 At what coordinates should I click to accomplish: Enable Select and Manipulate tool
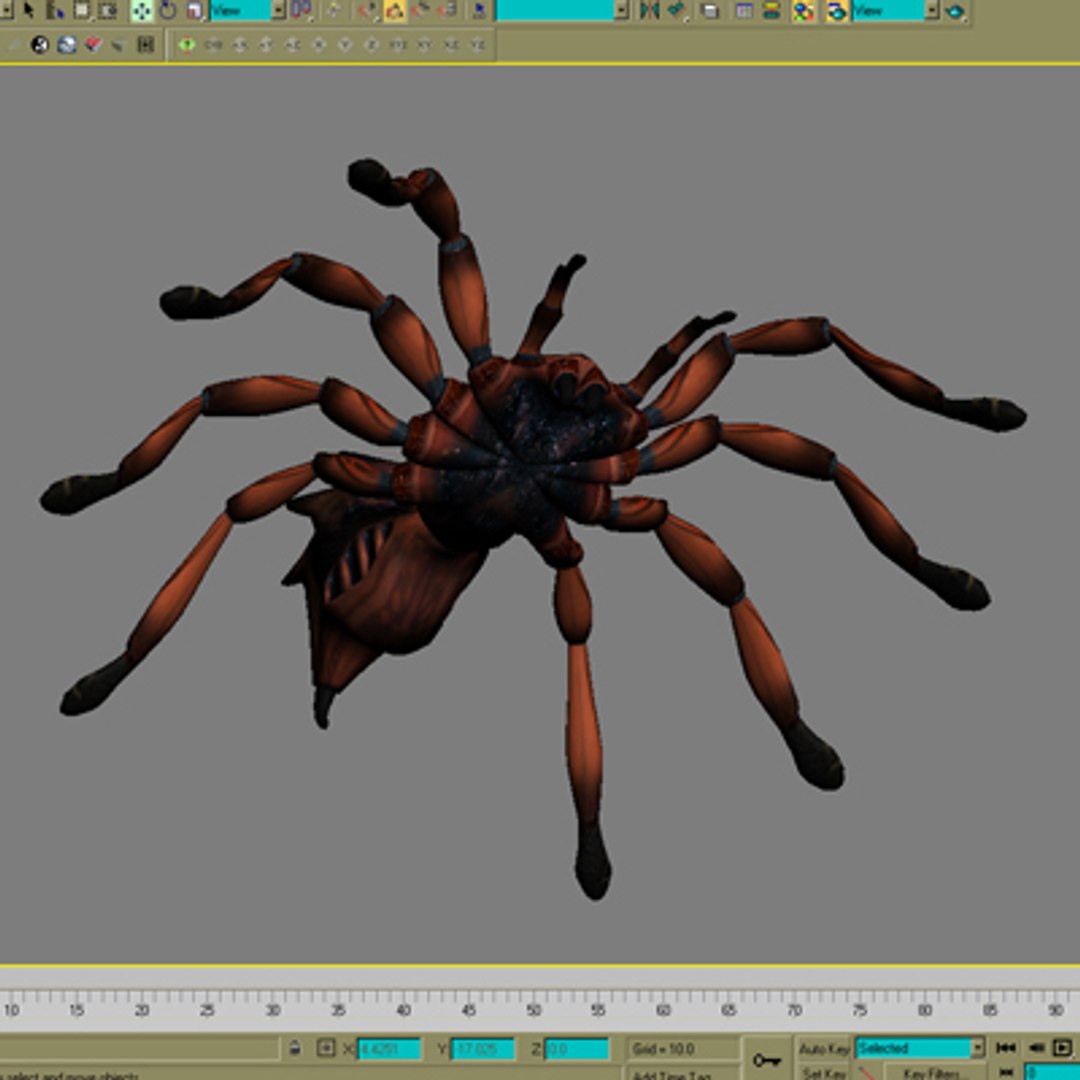tap(334, 10)
